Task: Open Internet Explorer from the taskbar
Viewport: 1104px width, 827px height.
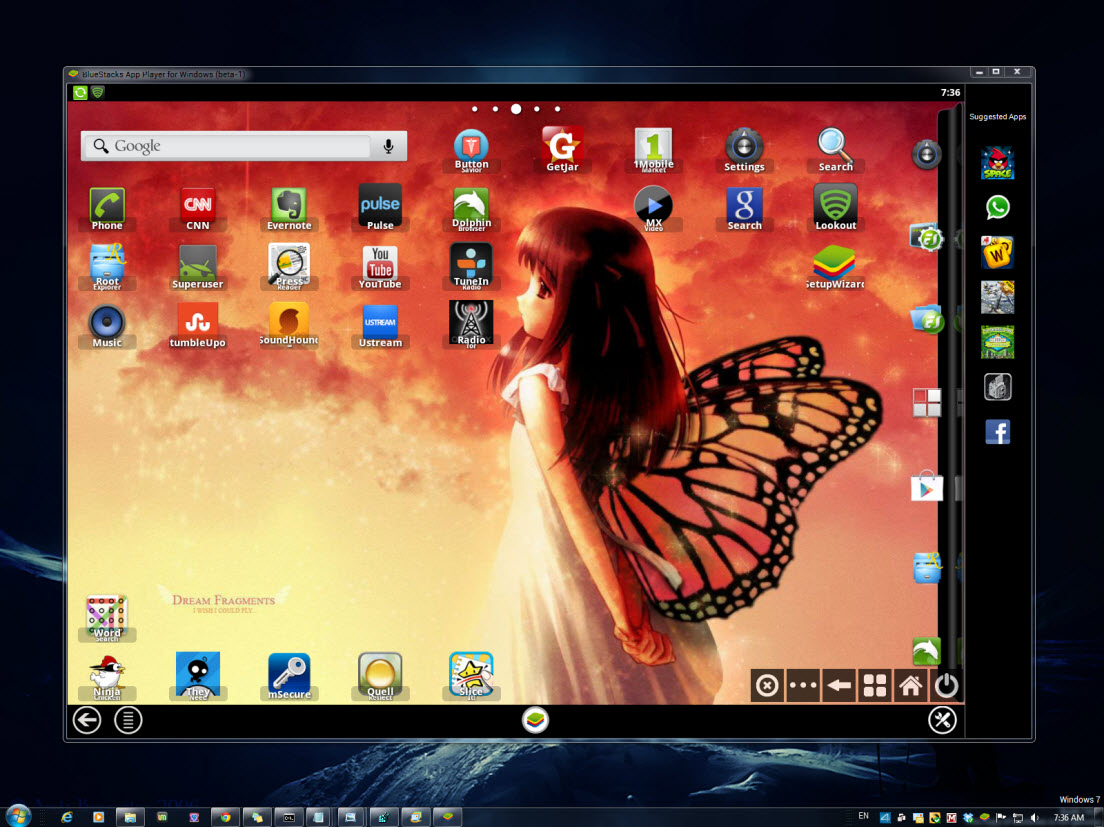Action: click(x=67, y=817)
